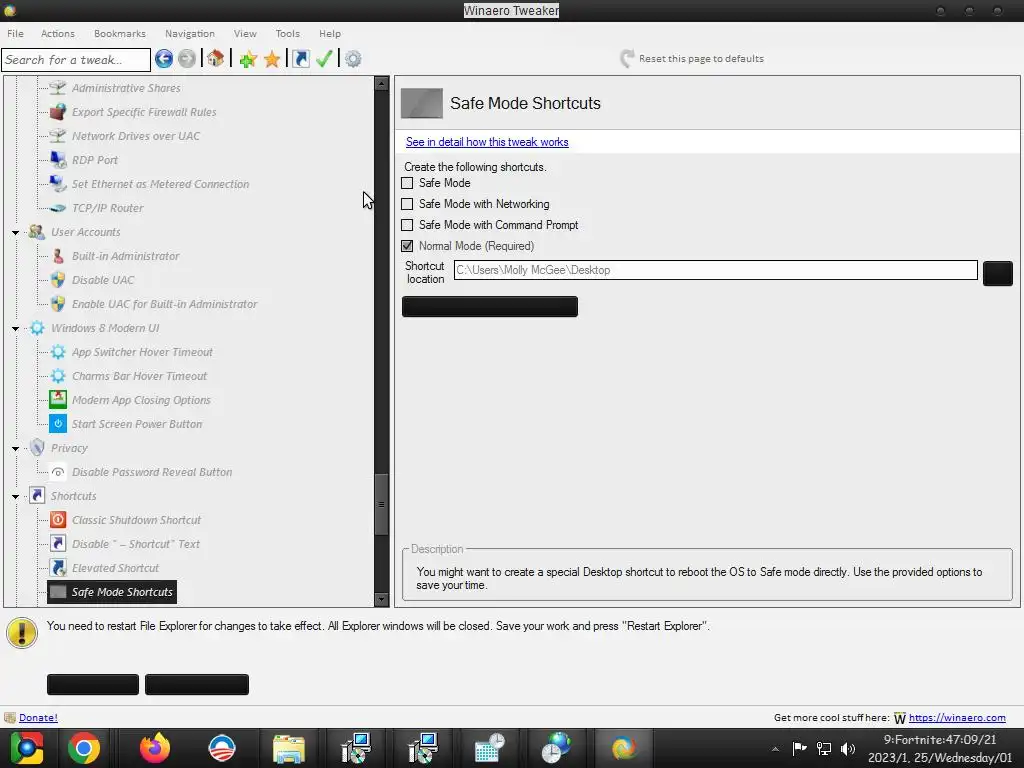Image resolution: width=1024 pixels, height=768 pixels.
Task: Enable the Safe Mode checkbox
Action: coord(407,183)
